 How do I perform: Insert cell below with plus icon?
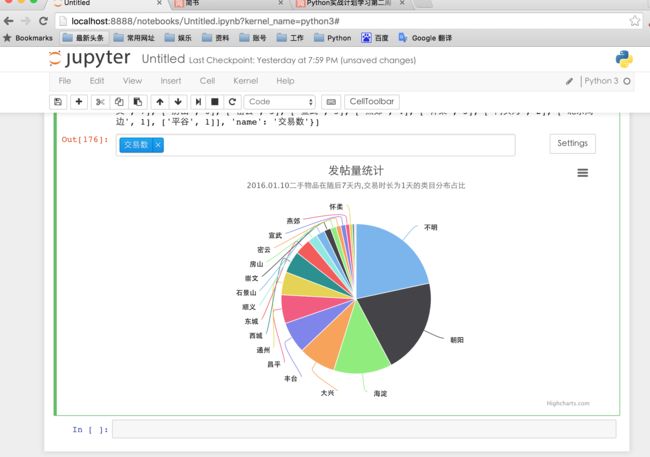[79, 102]
